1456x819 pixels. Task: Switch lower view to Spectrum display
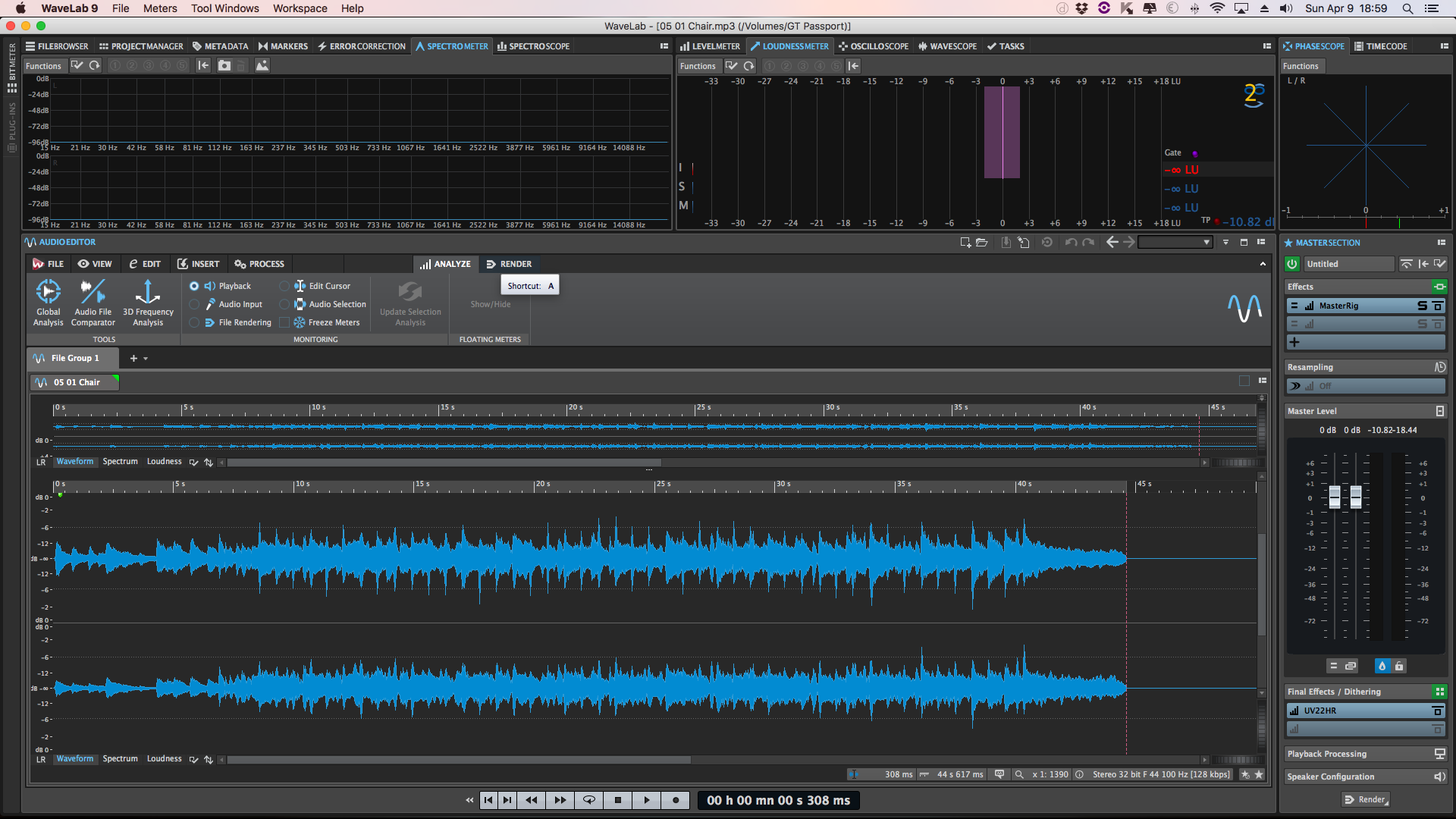click(x=120, y=759)
